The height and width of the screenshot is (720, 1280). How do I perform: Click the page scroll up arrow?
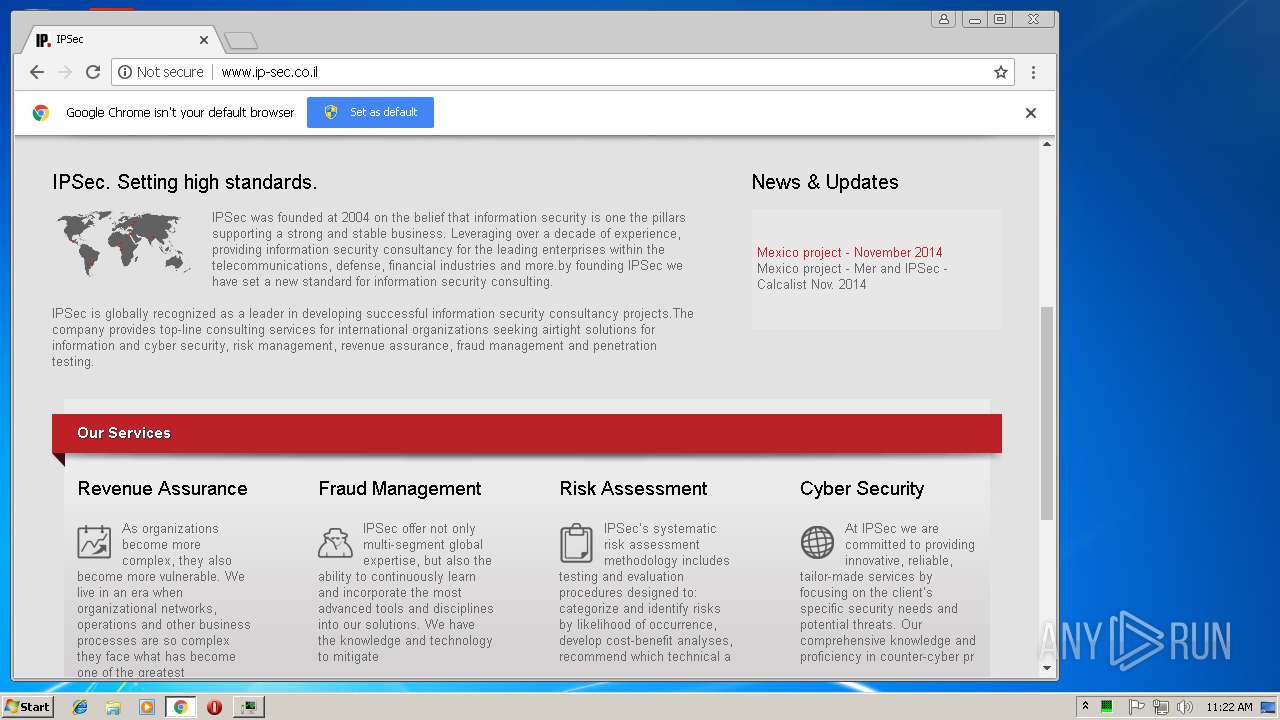(1047, 145)
